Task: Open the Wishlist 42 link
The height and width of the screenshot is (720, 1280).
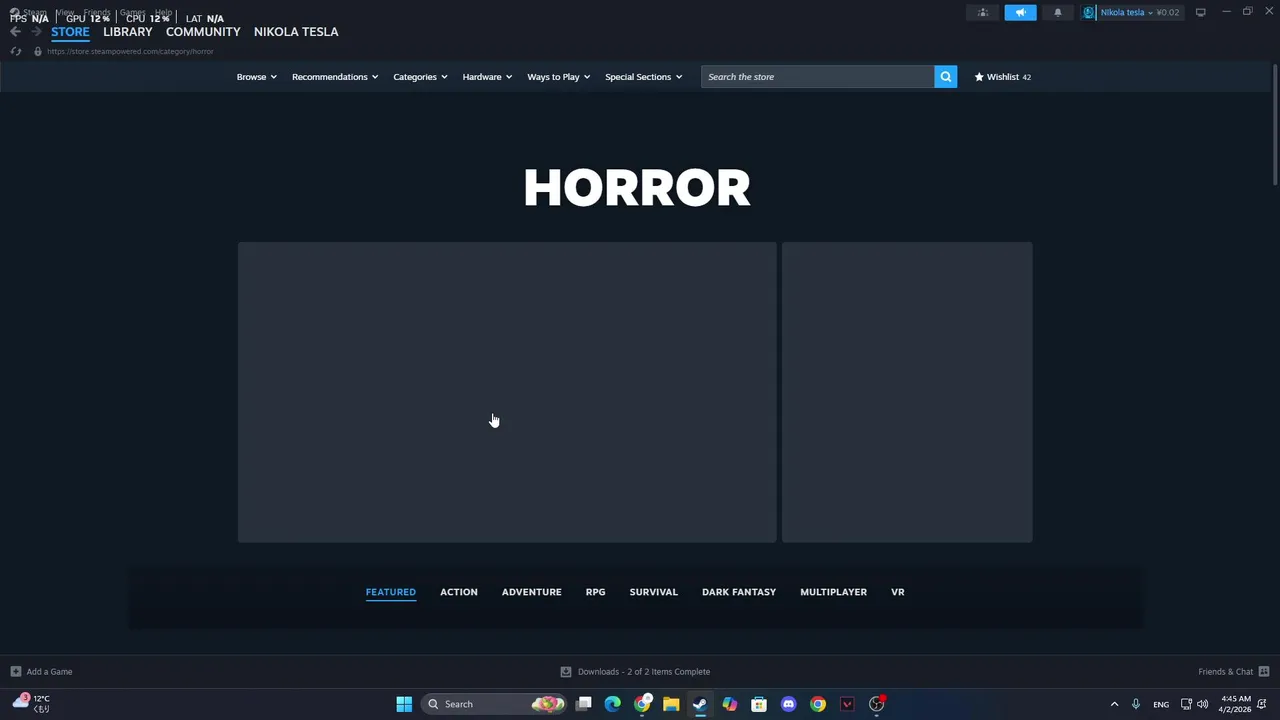Action: 1003,77
